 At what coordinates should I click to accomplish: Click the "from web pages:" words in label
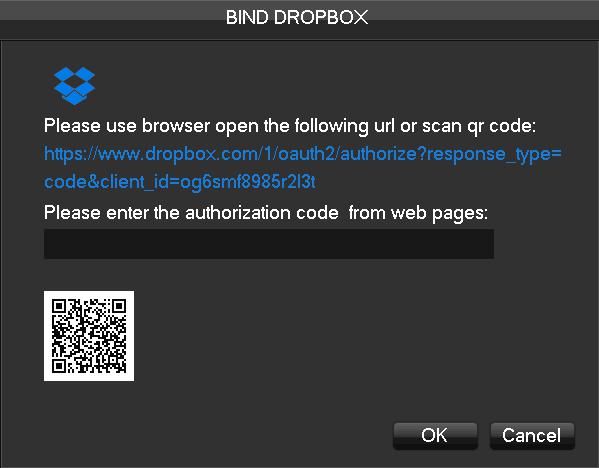tap(418, 212)
